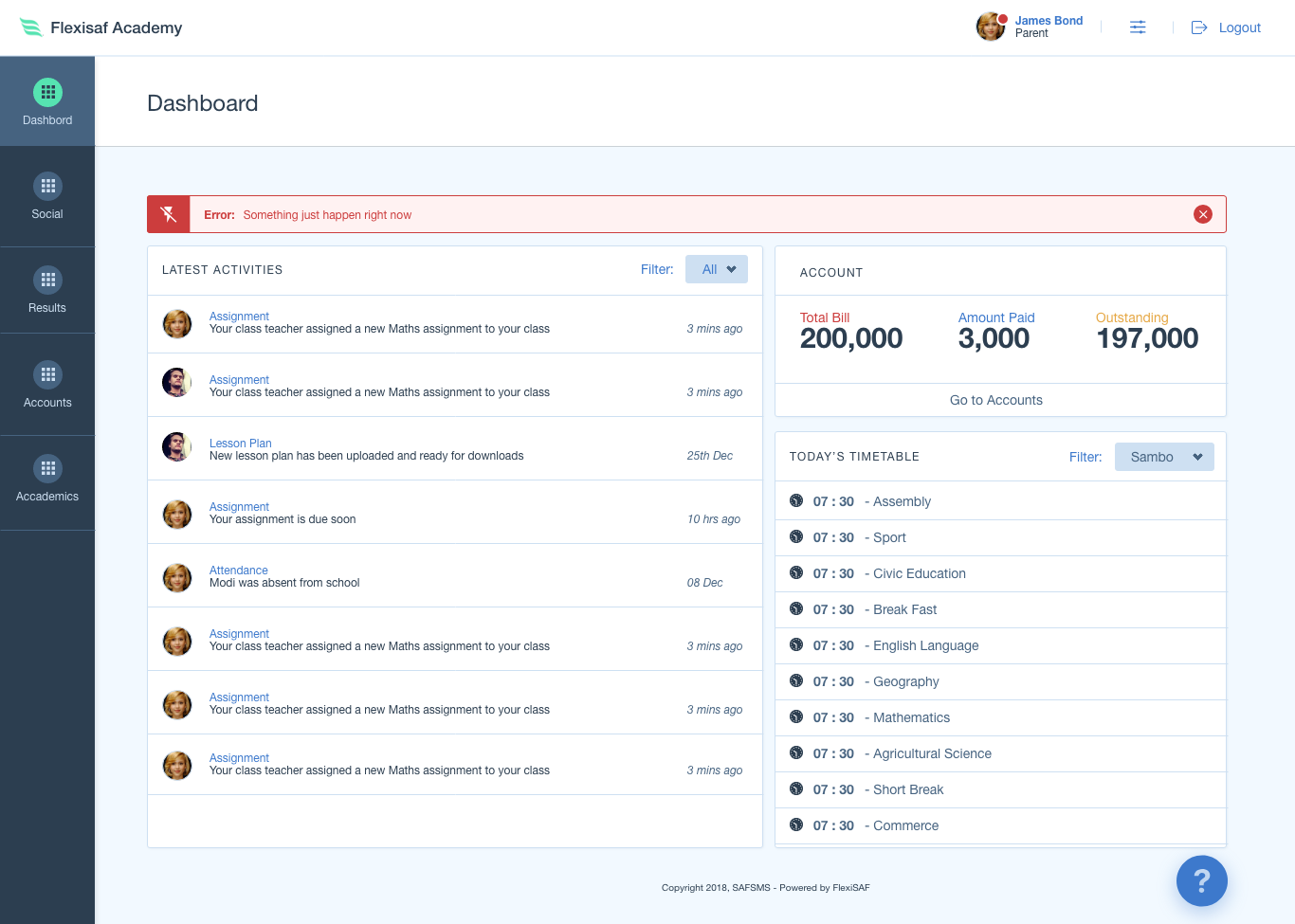Viewport: 1295px width, 924px height.
Task: Click the clock icon beside Sport
Action: (796, 536)
